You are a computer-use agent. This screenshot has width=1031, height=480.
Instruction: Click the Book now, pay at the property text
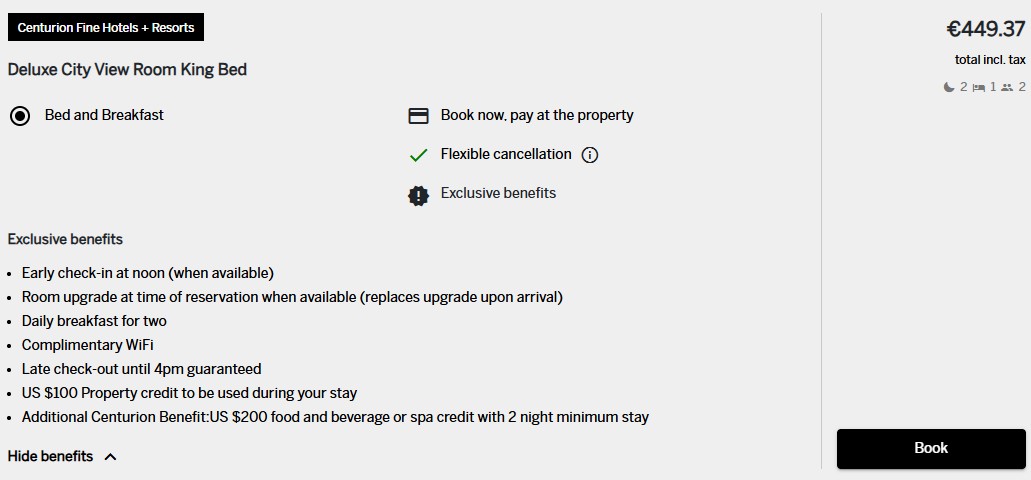coord(537,116)
